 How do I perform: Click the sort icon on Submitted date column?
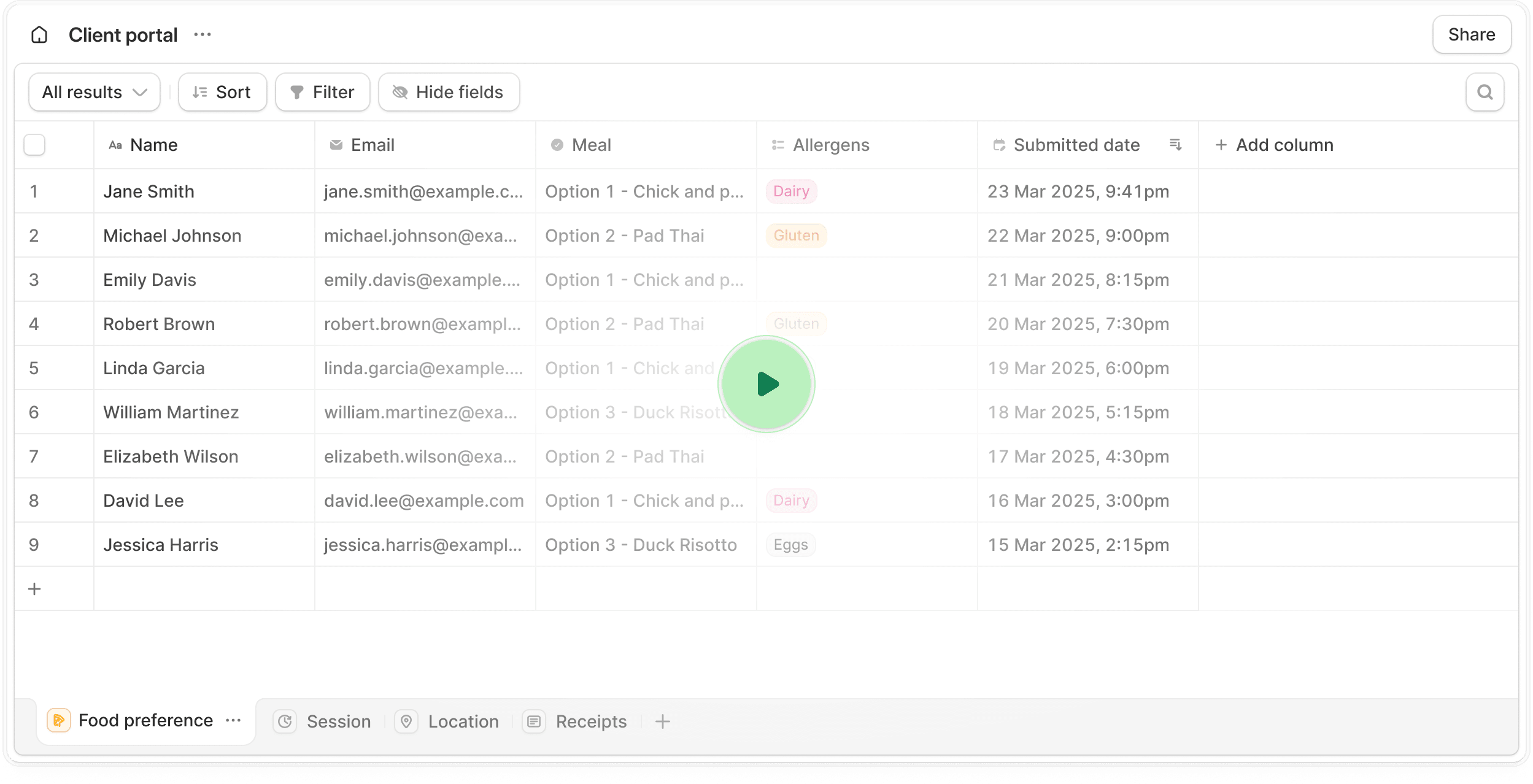(x=1176, y=145)
